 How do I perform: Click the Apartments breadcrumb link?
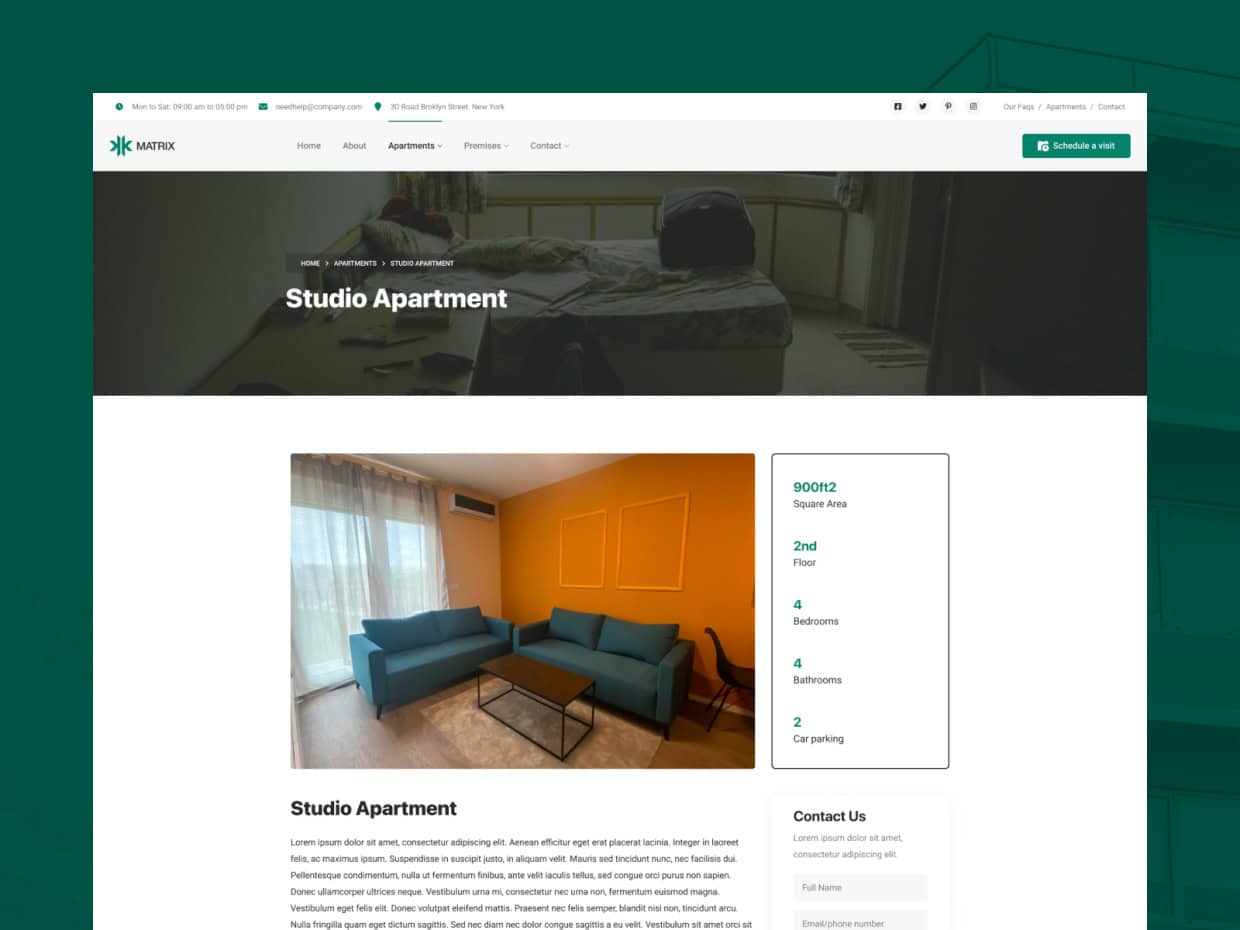[x=355, y=263]
